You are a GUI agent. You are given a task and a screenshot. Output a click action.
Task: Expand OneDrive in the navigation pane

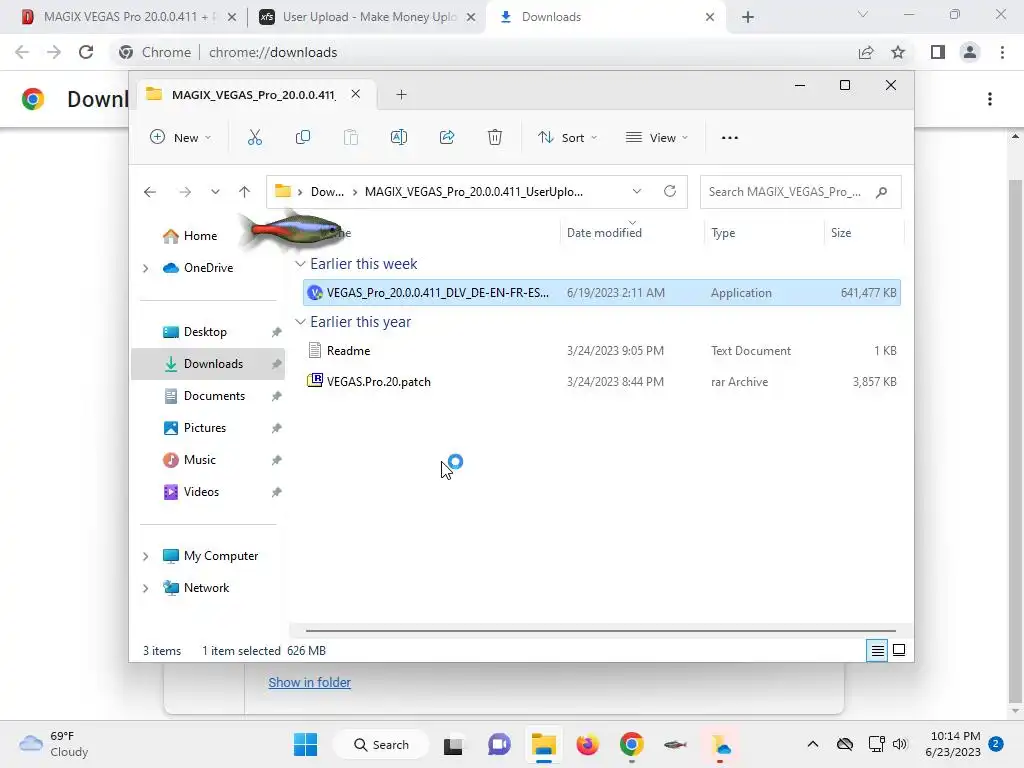click(x=146, y=268)
